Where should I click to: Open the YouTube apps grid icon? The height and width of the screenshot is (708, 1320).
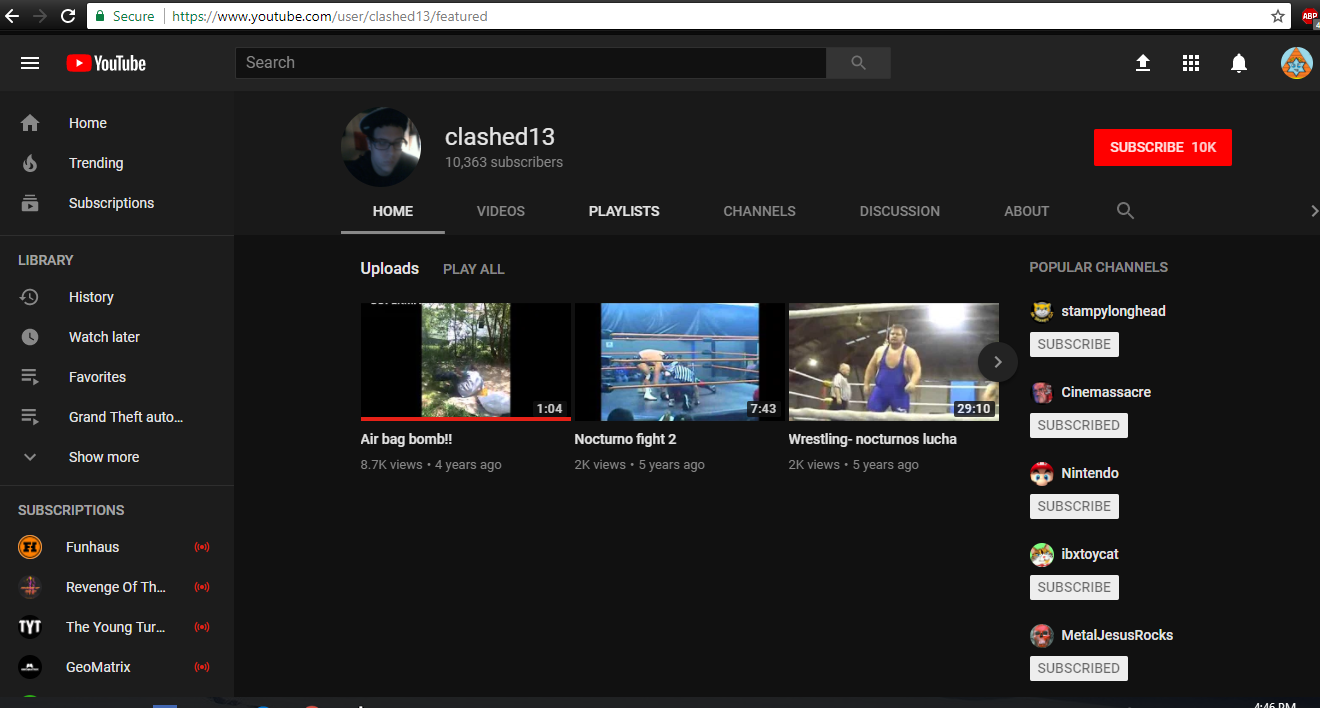click(x=1190, y=62)
